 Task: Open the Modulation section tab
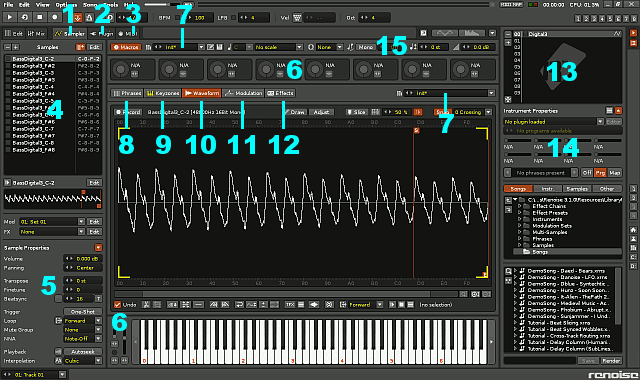click(243, 93)
